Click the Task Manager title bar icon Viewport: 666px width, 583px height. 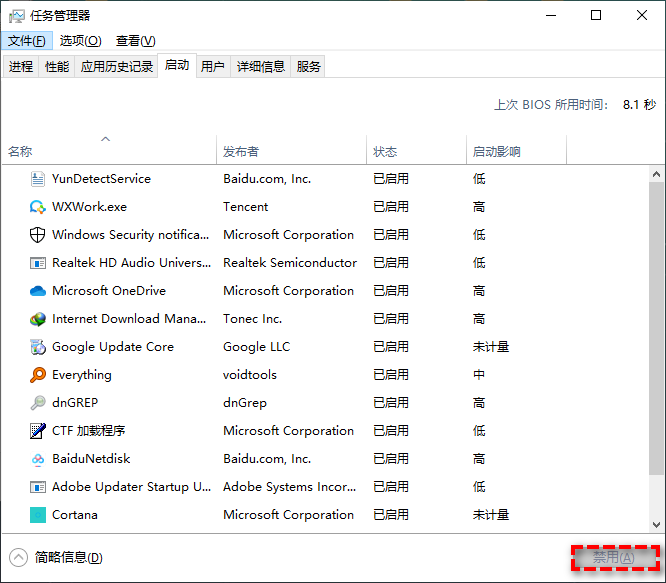click(x=17, y=16)
